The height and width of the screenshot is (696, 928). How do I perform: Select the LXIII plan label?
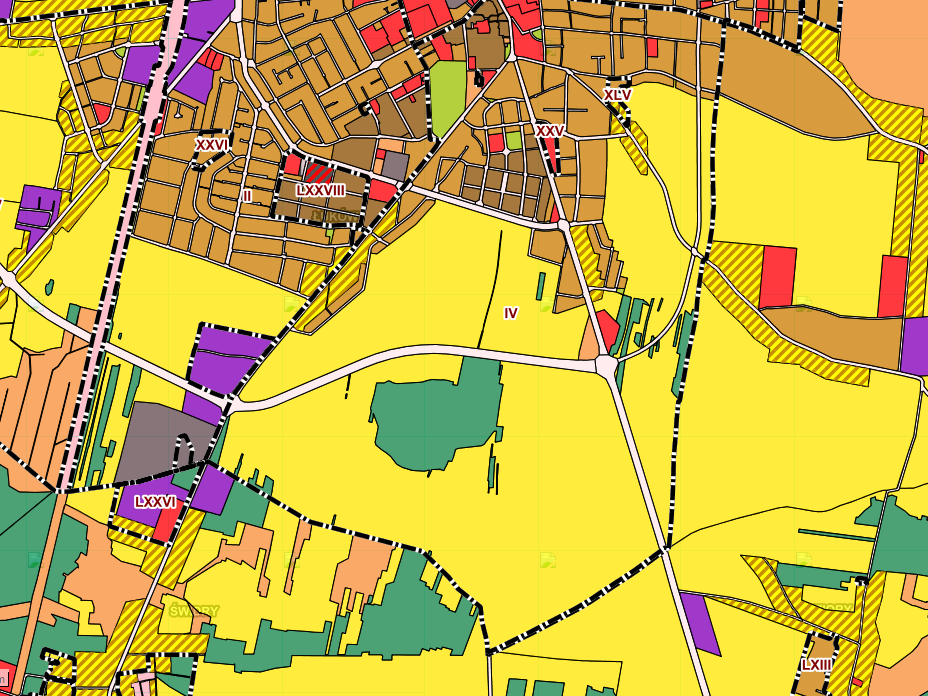click(816, 665)
